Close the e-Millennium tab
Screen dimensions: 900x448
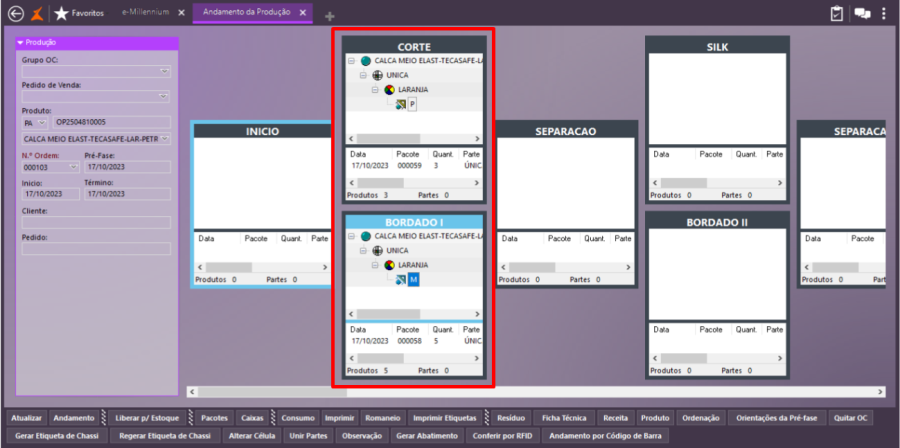[181, 13]
